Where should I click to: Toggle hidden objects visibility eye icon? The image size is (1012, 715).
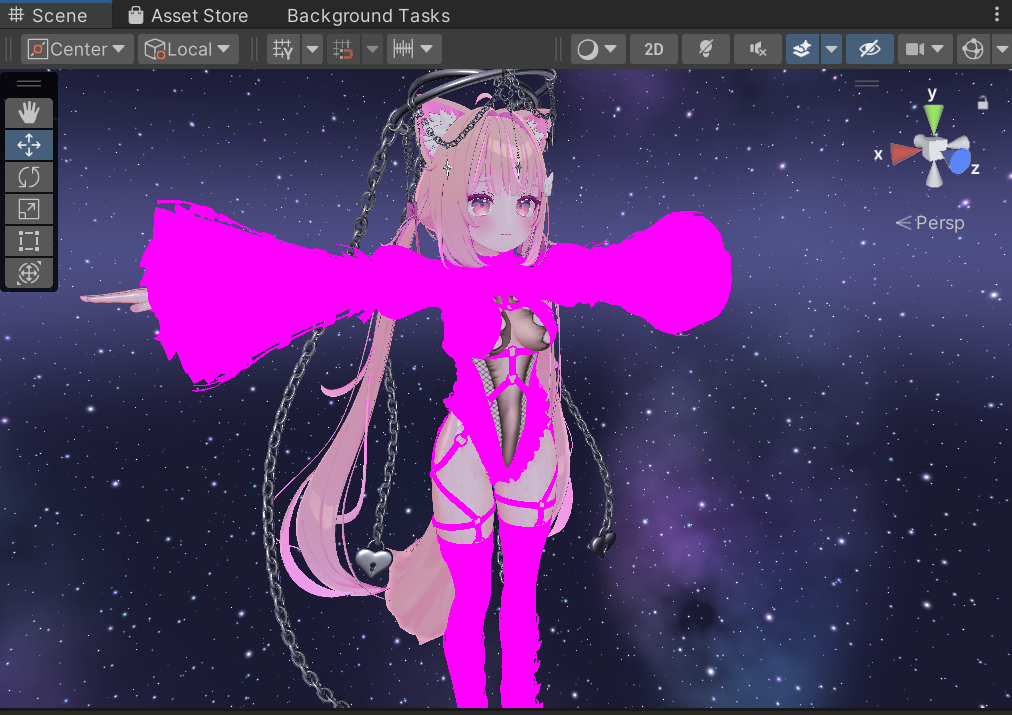click(869, 49)
